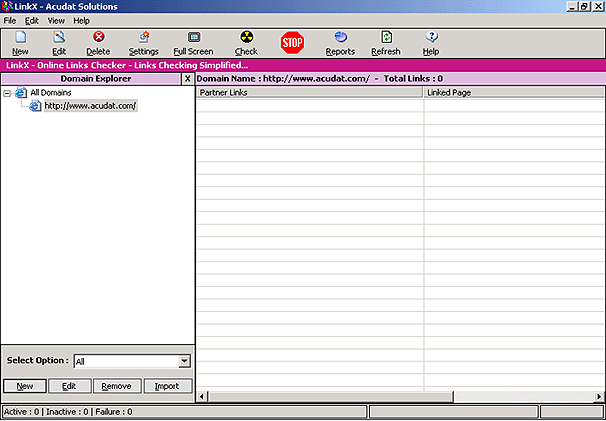Click the Edit toolbar icon

point(59,37)
